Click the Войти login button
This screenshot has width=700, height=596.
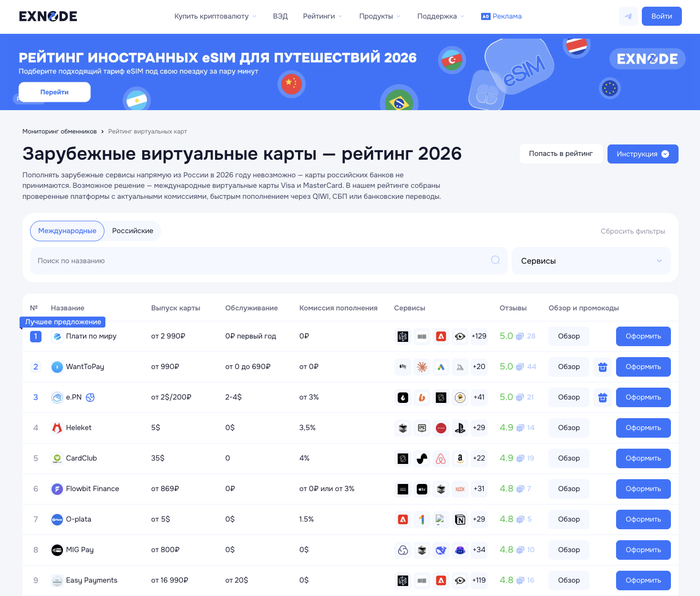point(661,16)
